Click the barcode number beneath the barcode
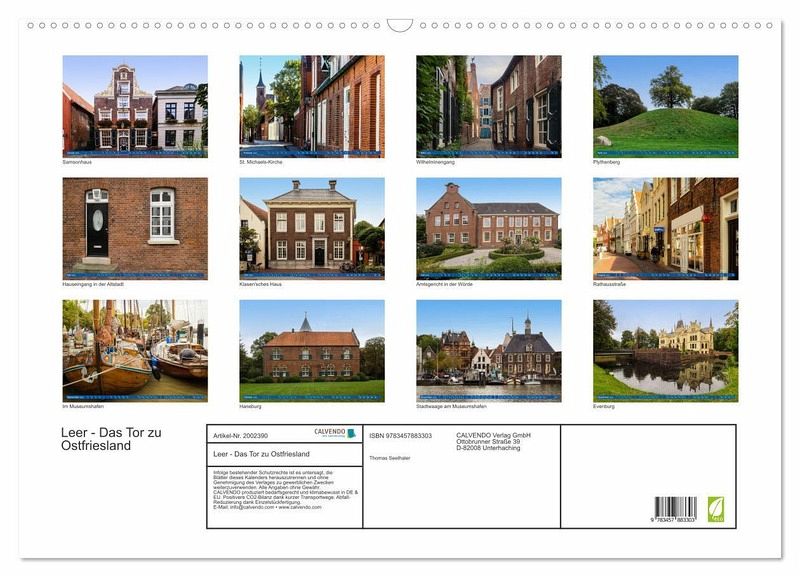 (x=673, y=519)
